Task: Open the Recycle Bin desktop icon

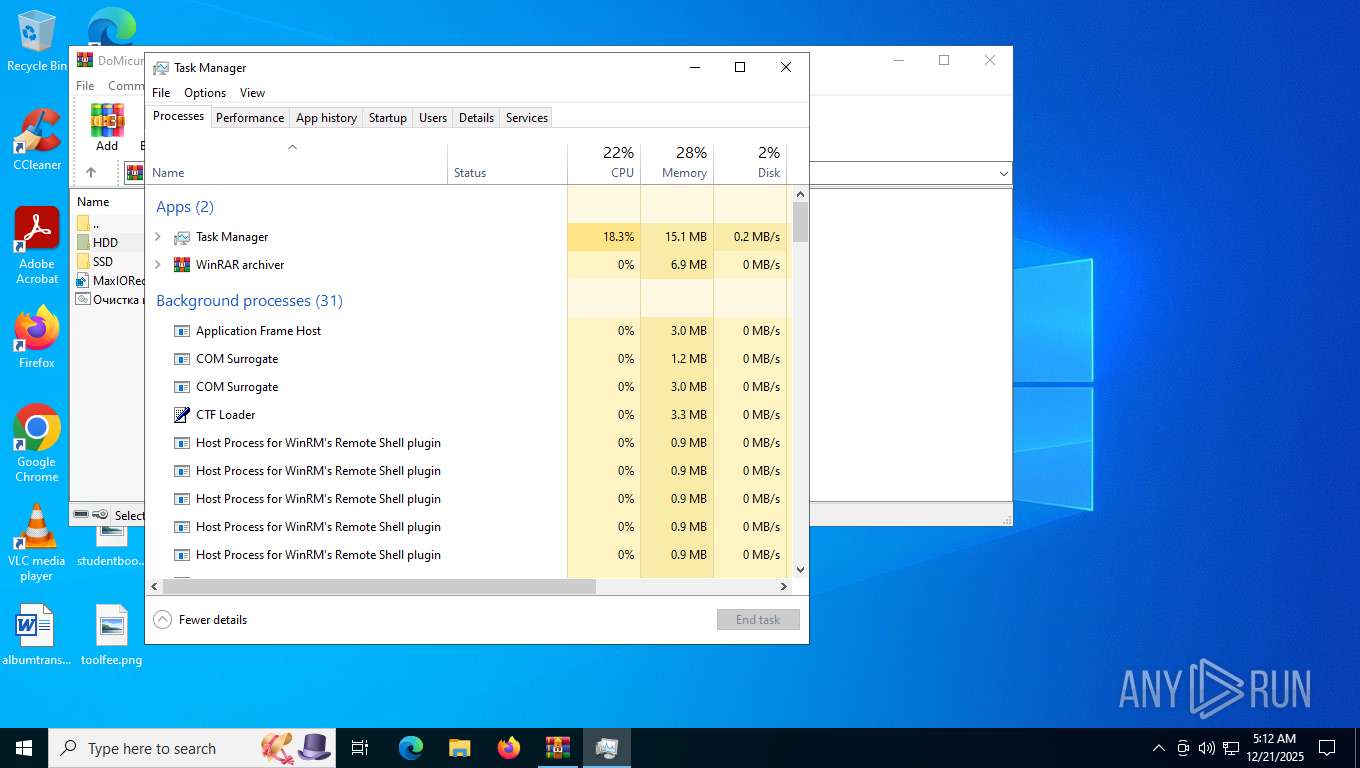Action: tap(37, 41)
